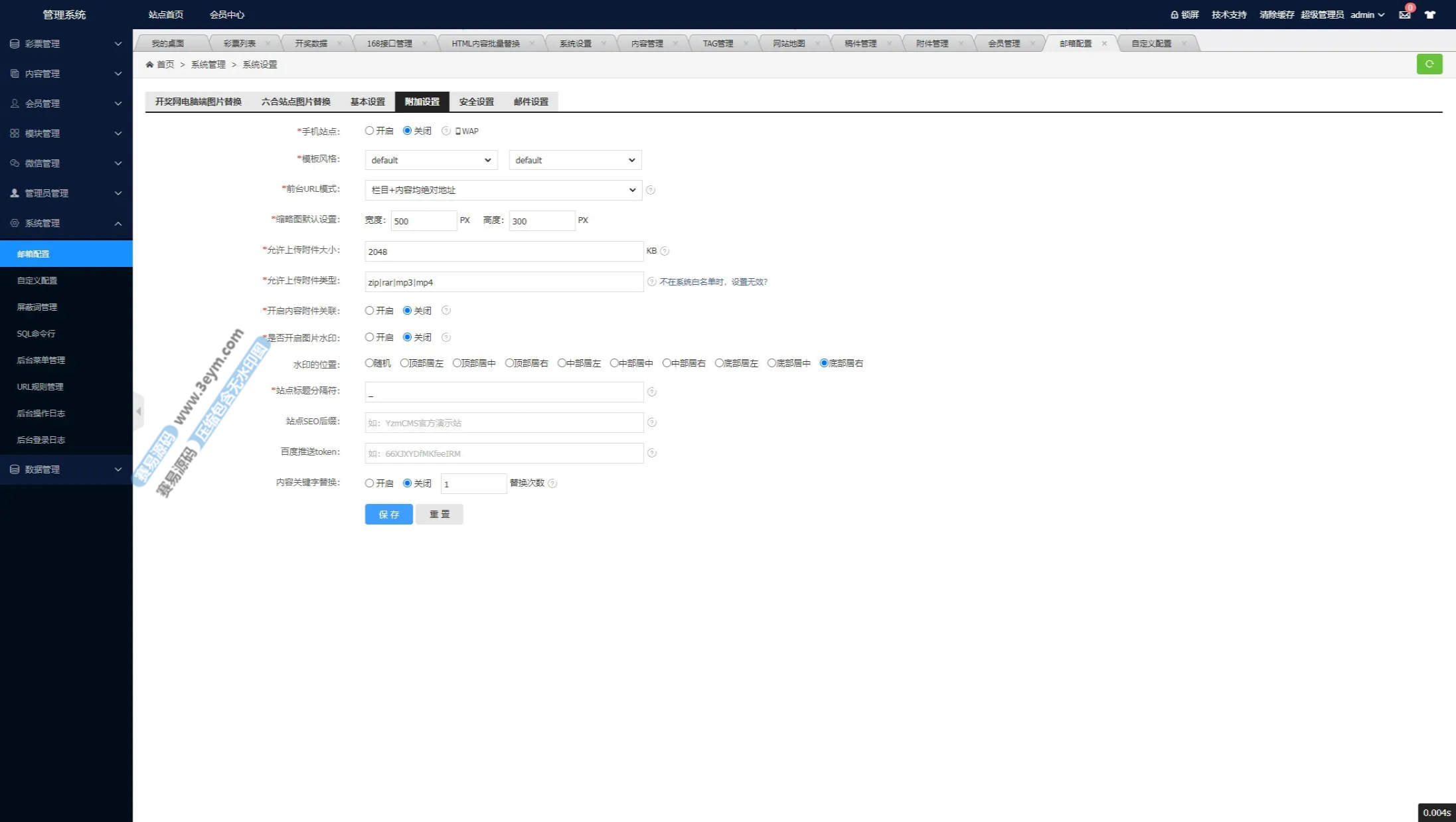The height and width of the screenshot is (822, 1456).
Task: Open the 前台URL模式 dropdown
Action: click(x=503, y=190)
